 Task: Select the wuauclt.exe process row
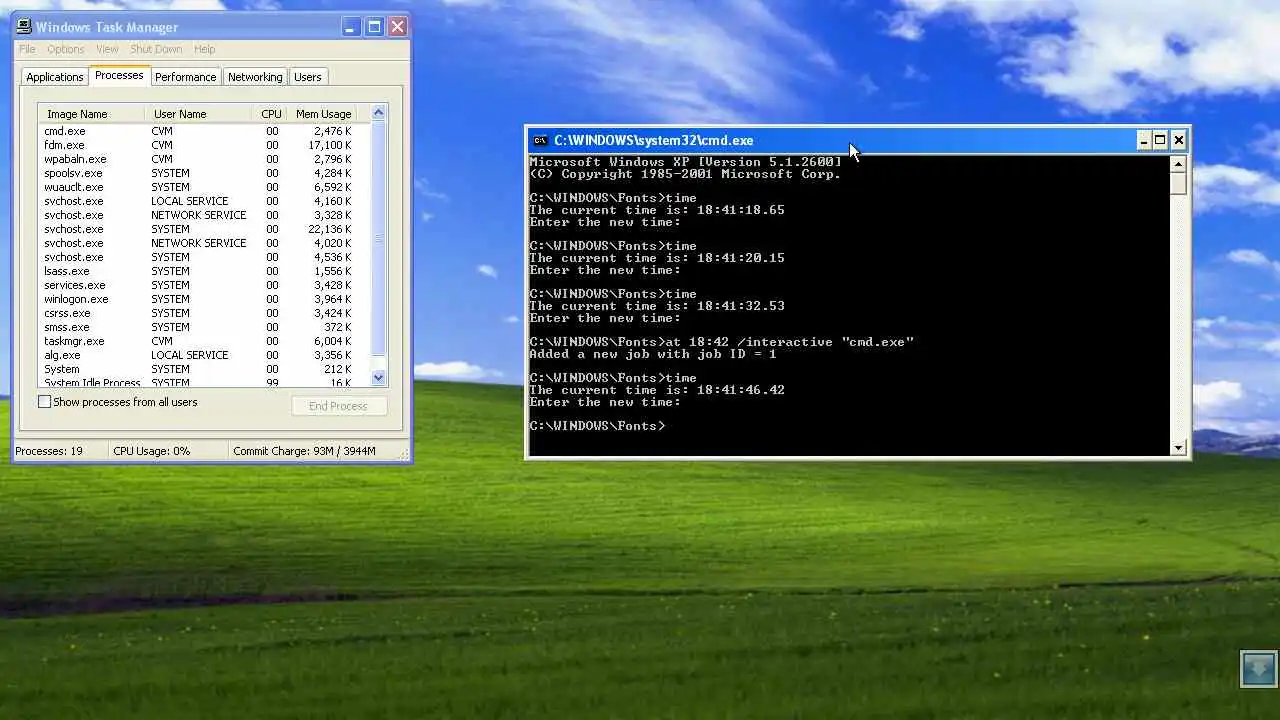204,187
